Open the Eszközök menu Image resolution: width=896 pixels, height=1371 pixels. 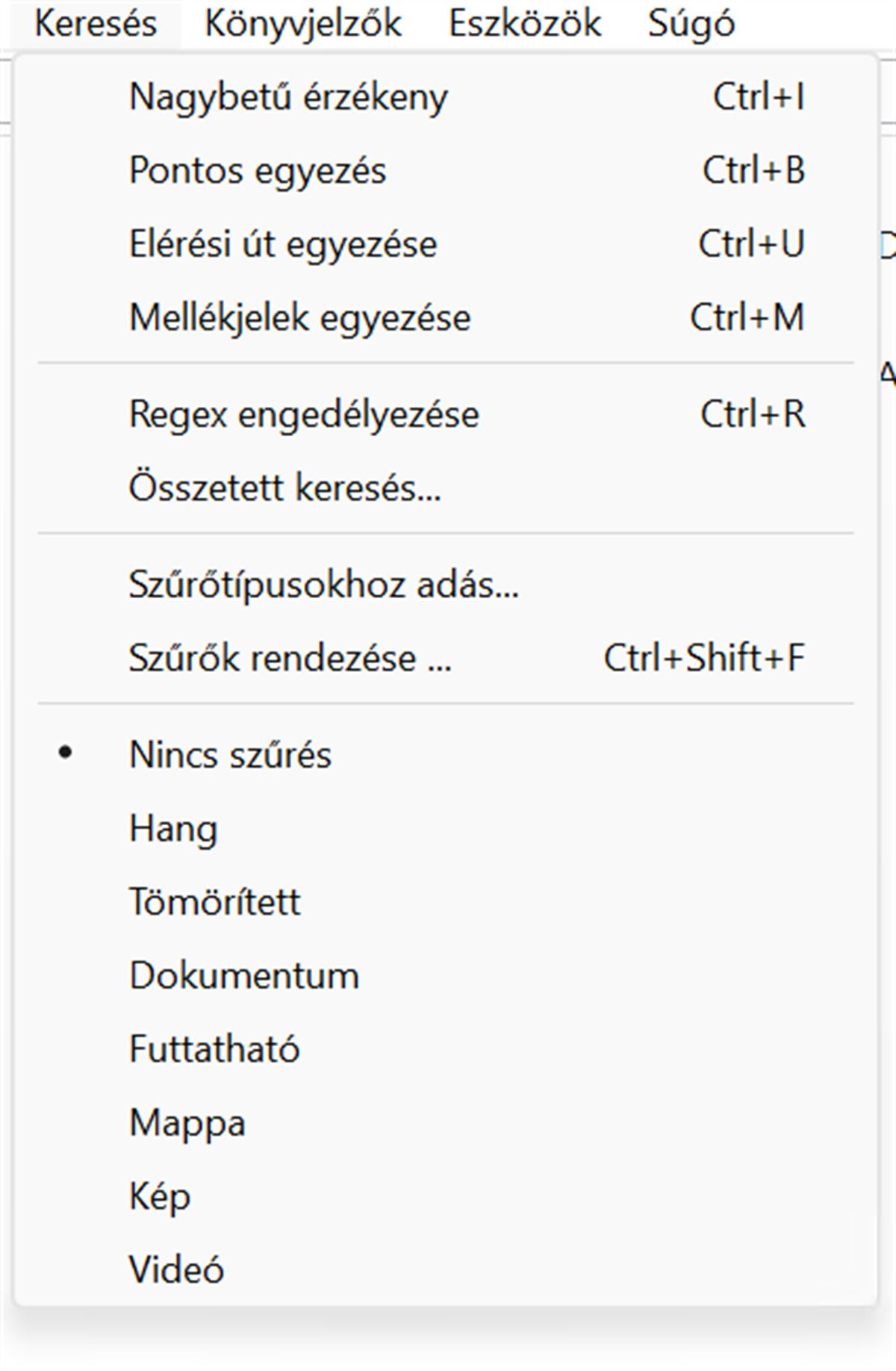point(524,24)
